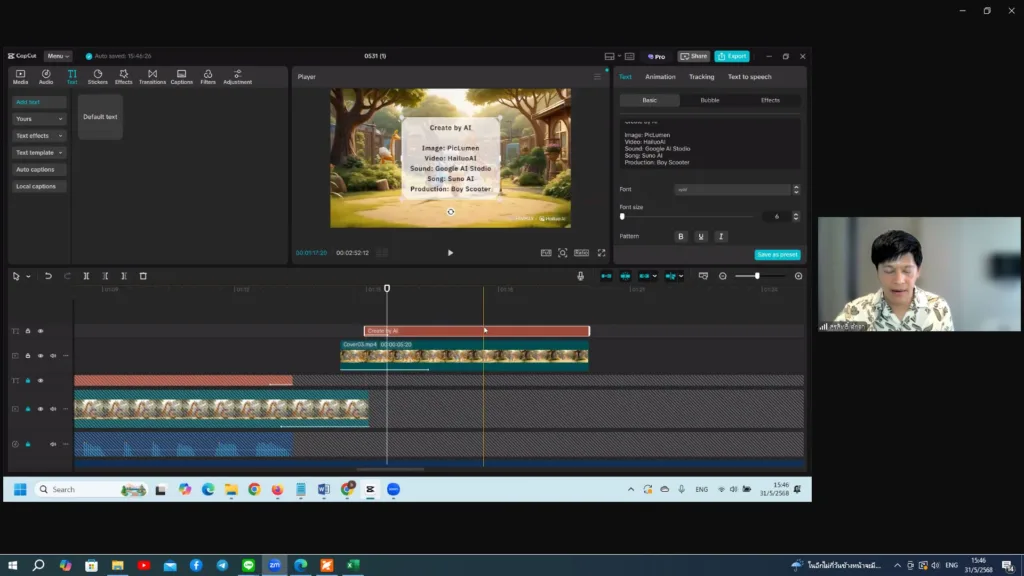Click the microphone record voiceover icon
The image size is (1024, 576).
580,276
